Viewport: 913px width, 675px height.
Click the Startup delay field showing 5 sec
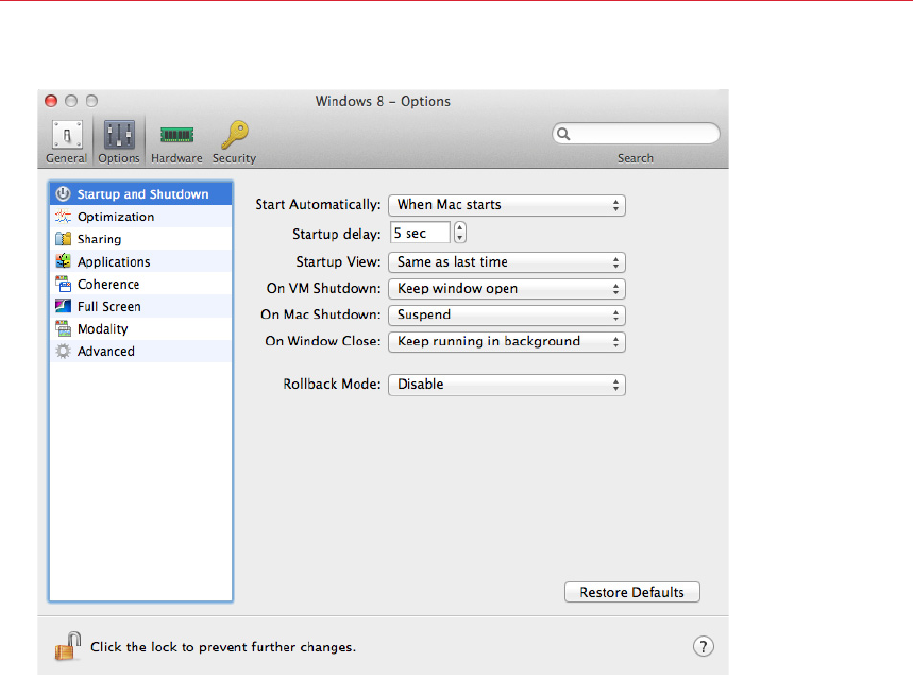coord(420,233)
